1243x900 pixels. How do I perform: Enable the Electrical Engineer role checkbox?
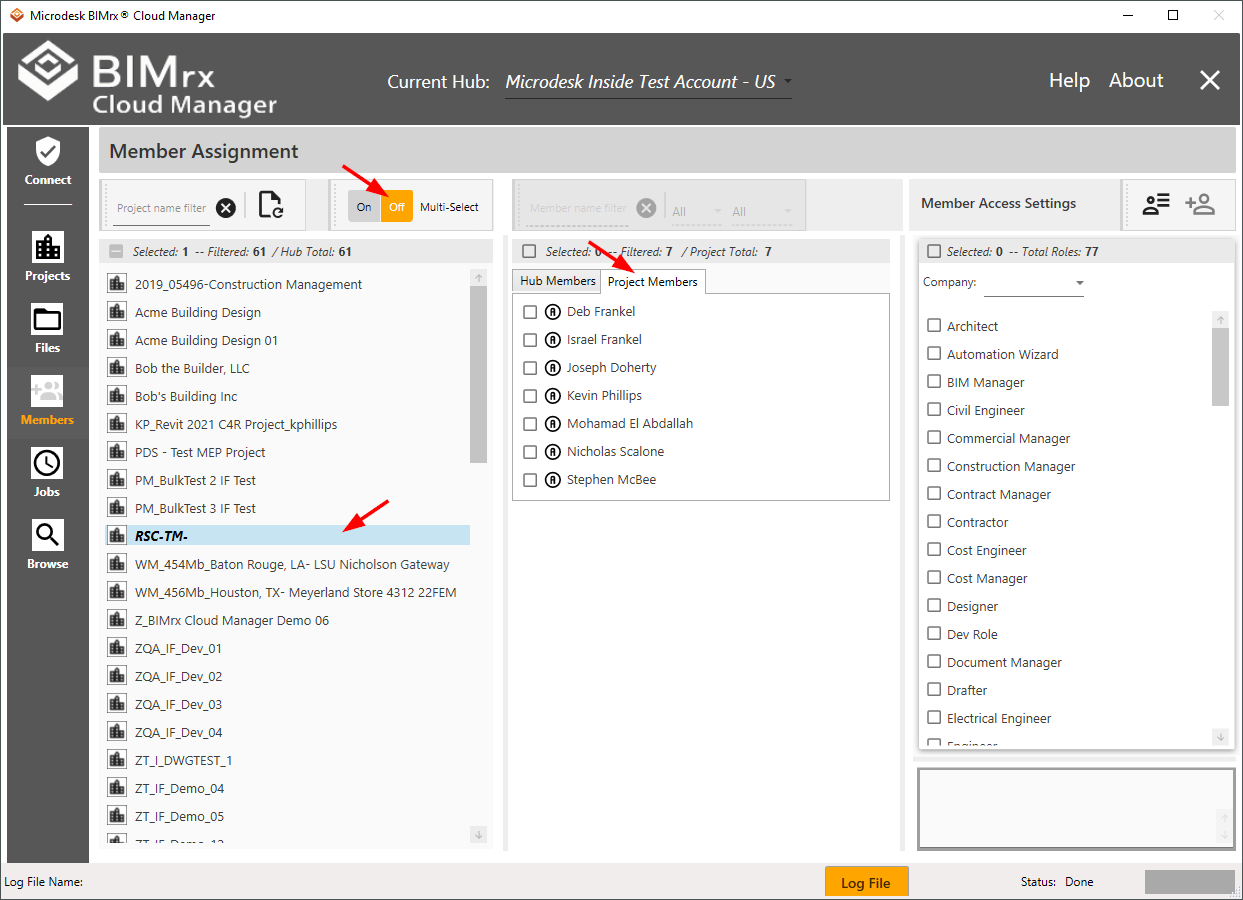[934, 718]
